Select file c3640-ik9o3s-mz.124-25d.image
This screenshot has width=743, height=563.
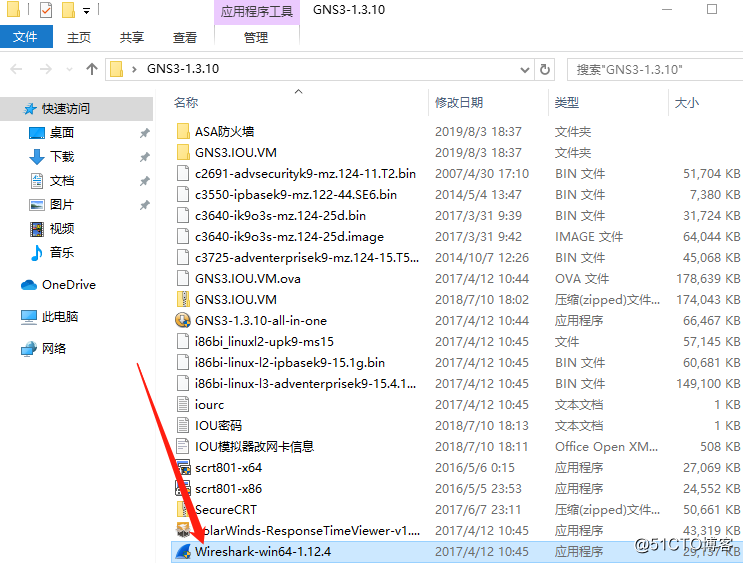coord(289,236)
